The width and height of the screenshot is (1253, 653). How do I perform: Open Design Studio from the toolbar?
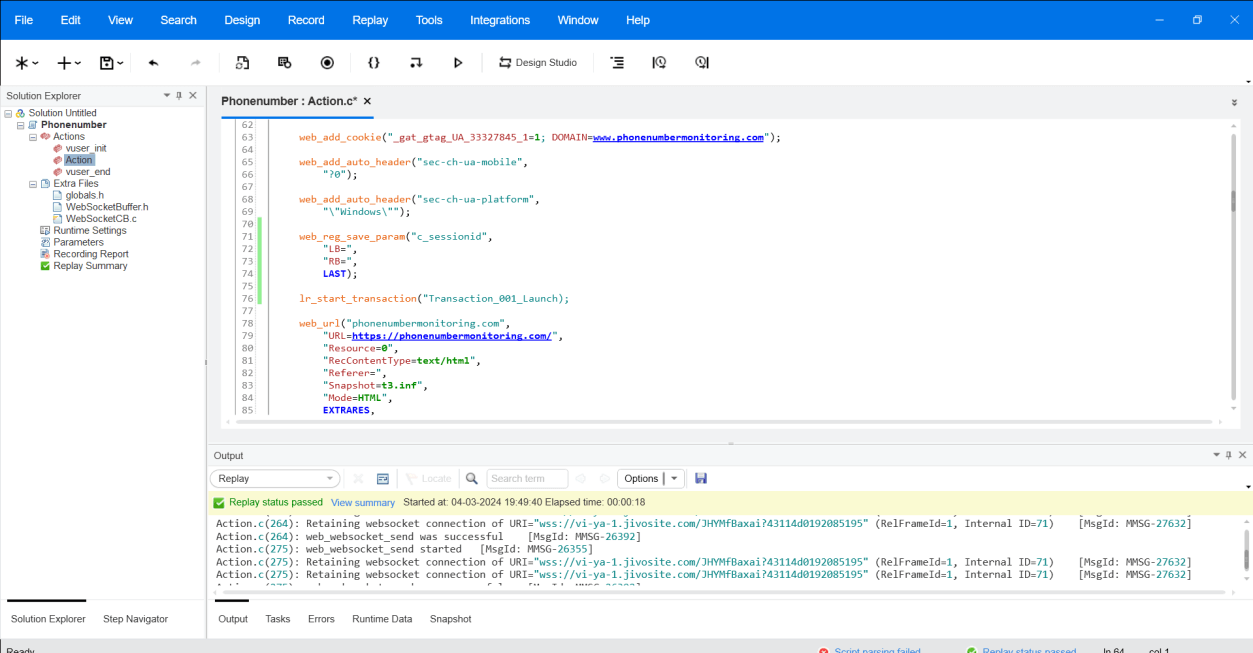click(x=538, y=63)
